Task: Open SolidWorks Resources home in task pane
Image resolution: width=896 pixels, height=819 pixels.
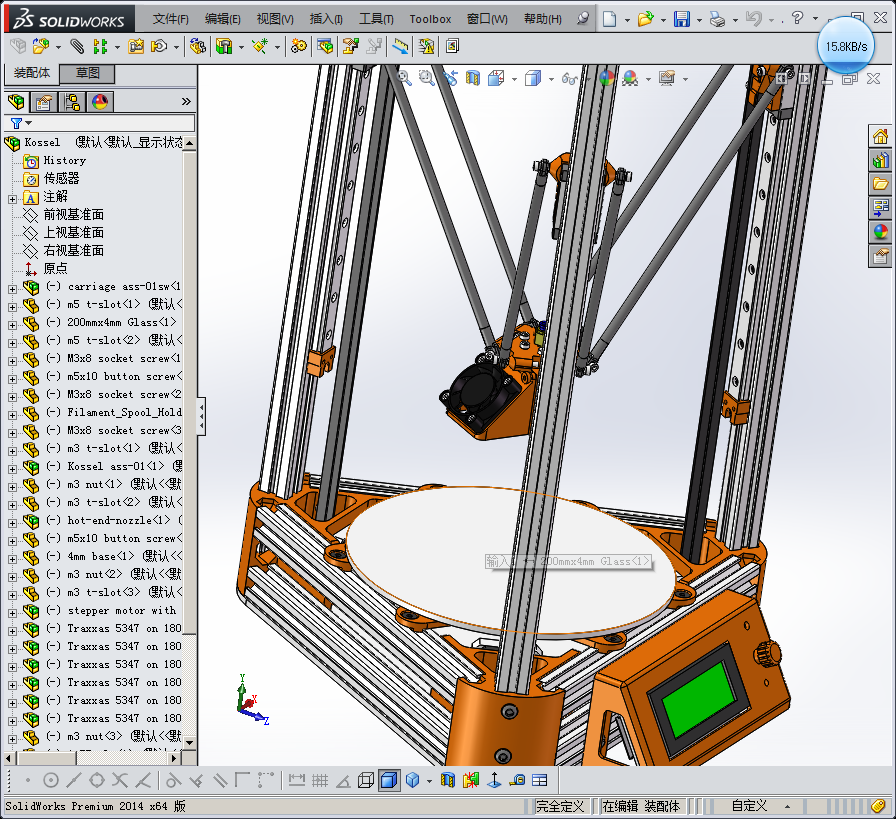Action: click(880, 137)
